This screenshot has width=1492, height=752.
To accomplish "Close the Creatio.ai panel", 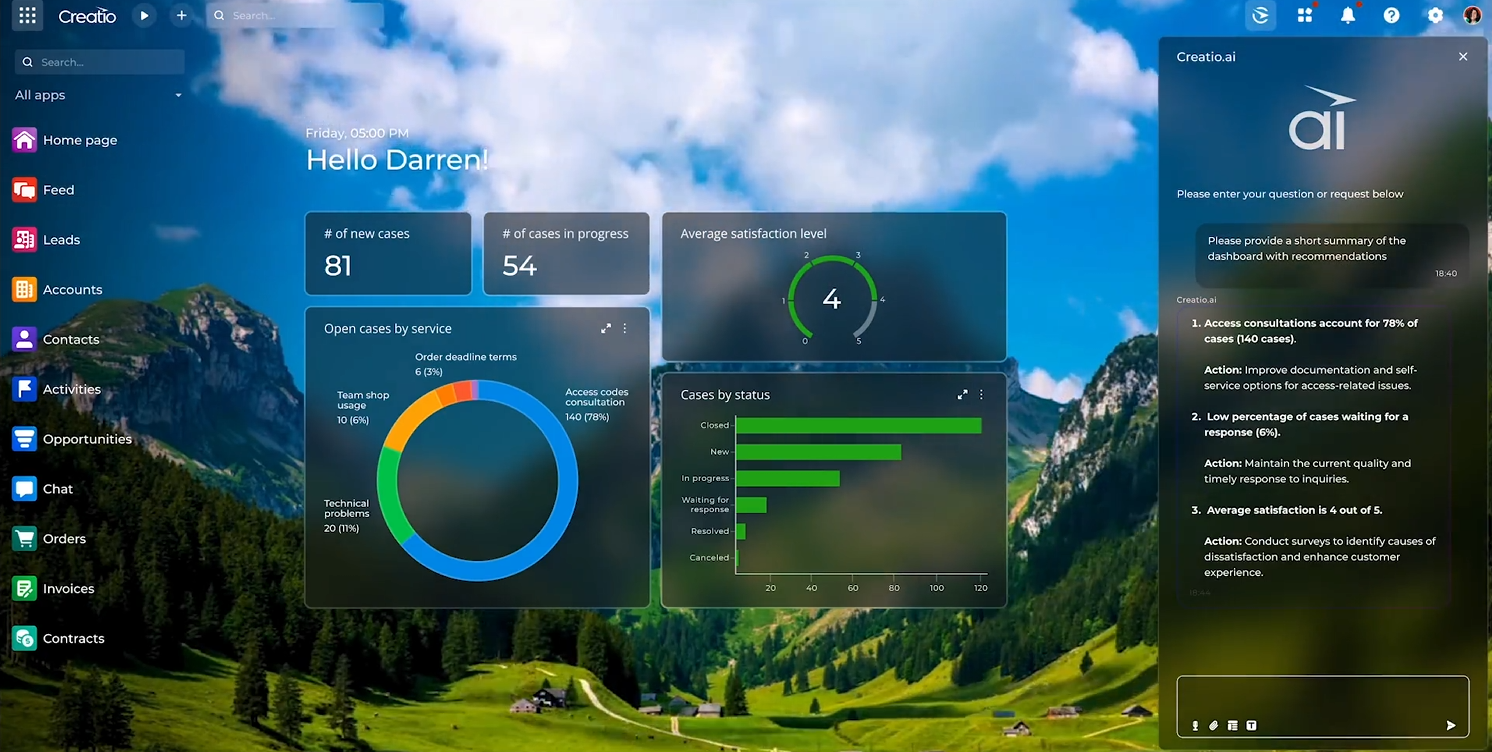I will [1463, 57].
